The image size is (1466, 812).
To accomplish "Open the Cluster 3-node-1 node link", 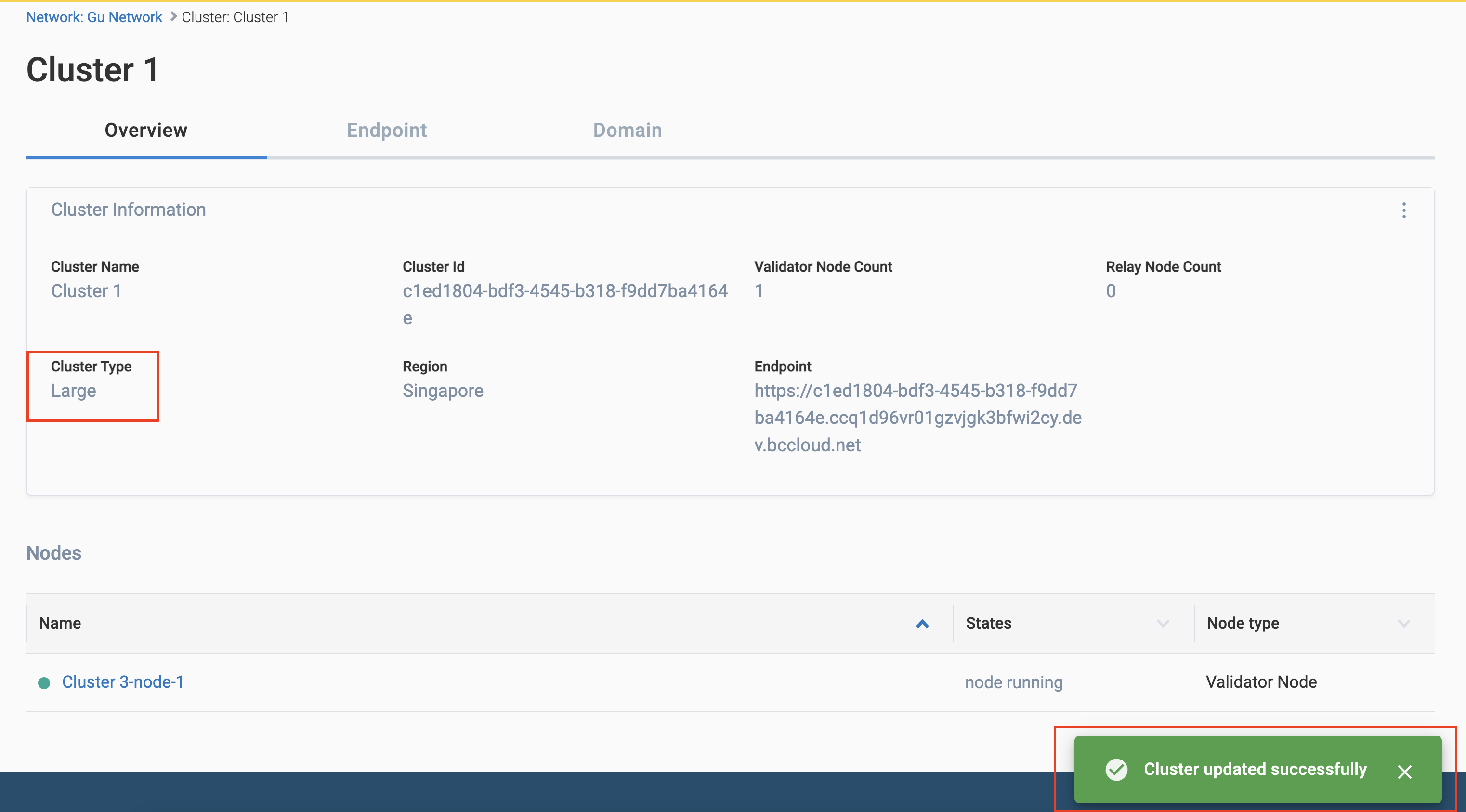I will 123,681.
